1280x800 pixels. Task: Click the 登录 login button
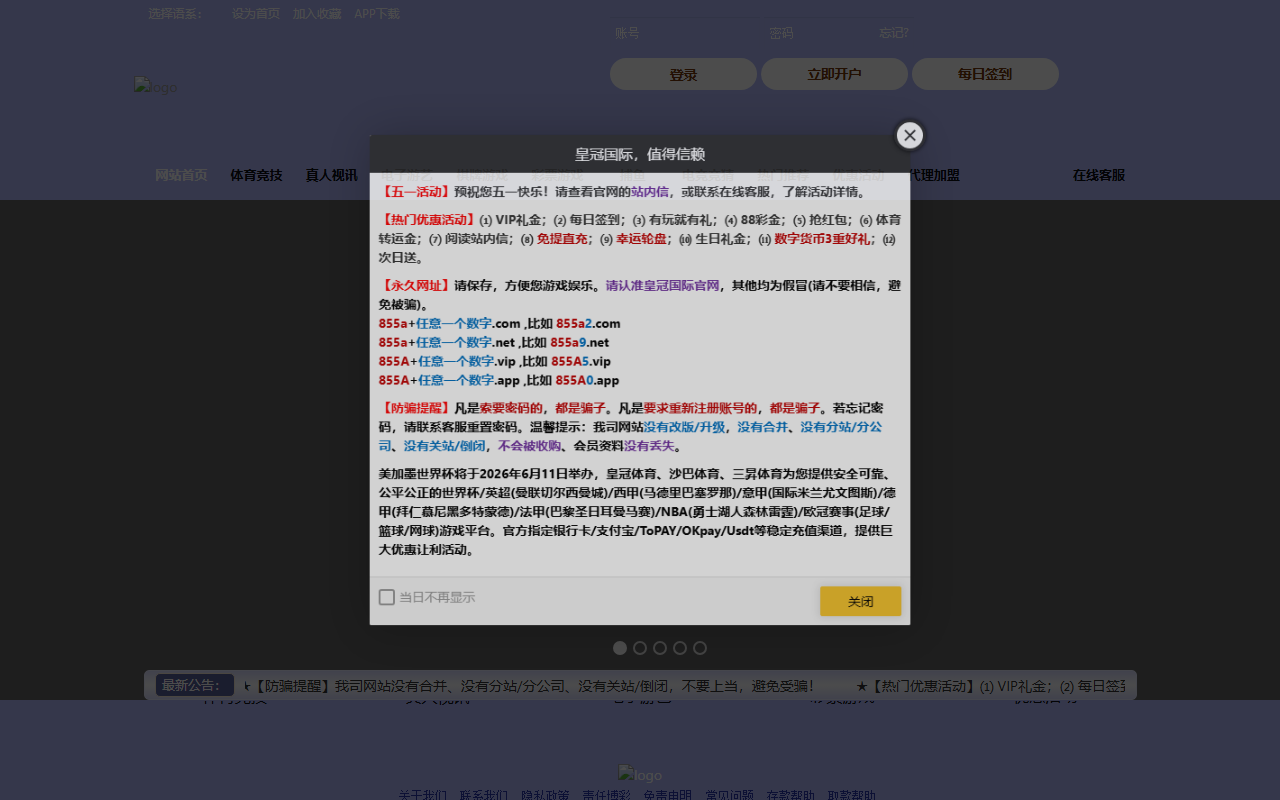point(683,74)
